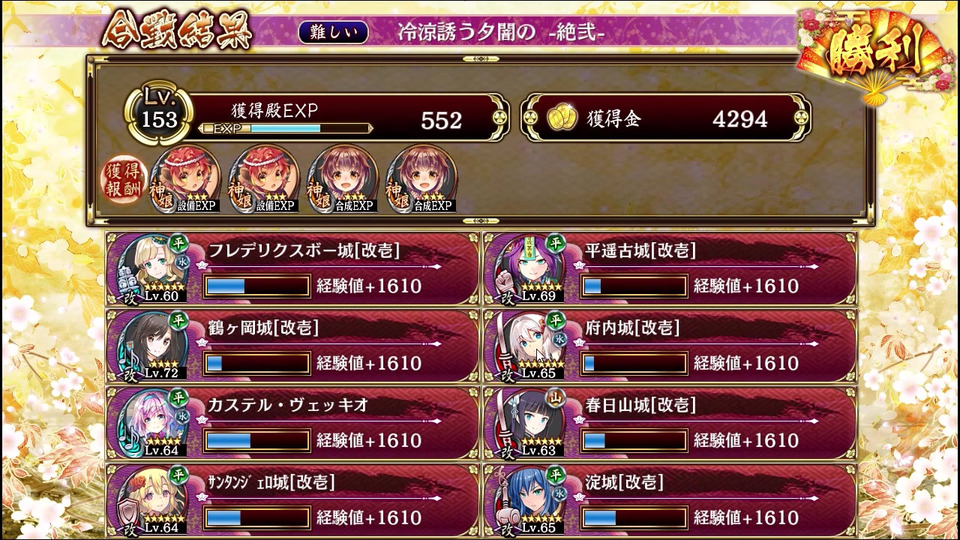This screenshot has width=960, height=540.
Task: Click the 勝利 victory fan emblem
Action: pos(874,54)
